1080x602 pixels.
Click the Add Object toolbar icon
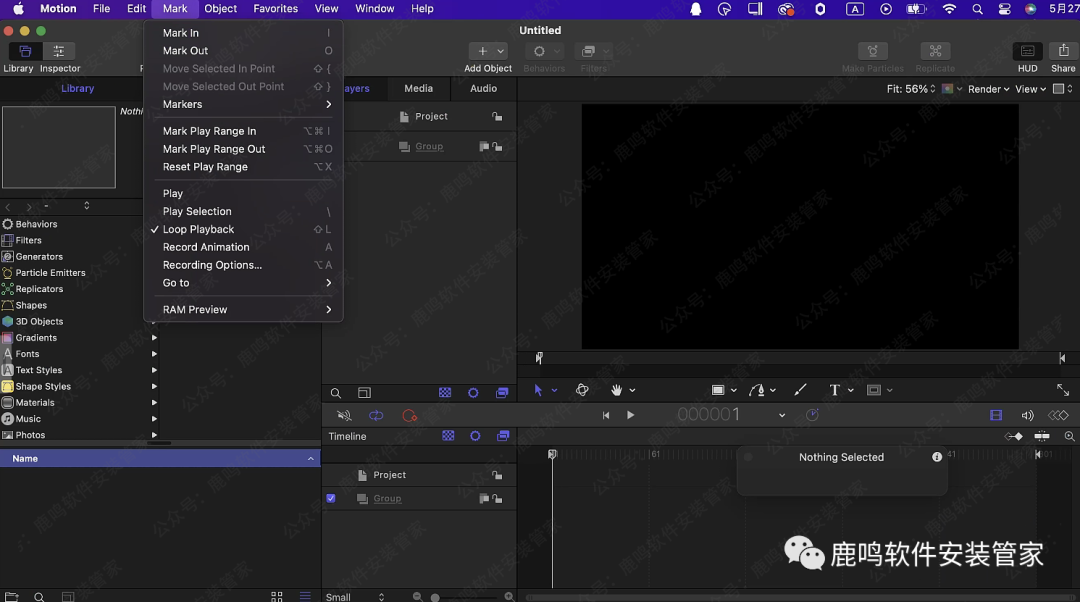coord(487,51)
